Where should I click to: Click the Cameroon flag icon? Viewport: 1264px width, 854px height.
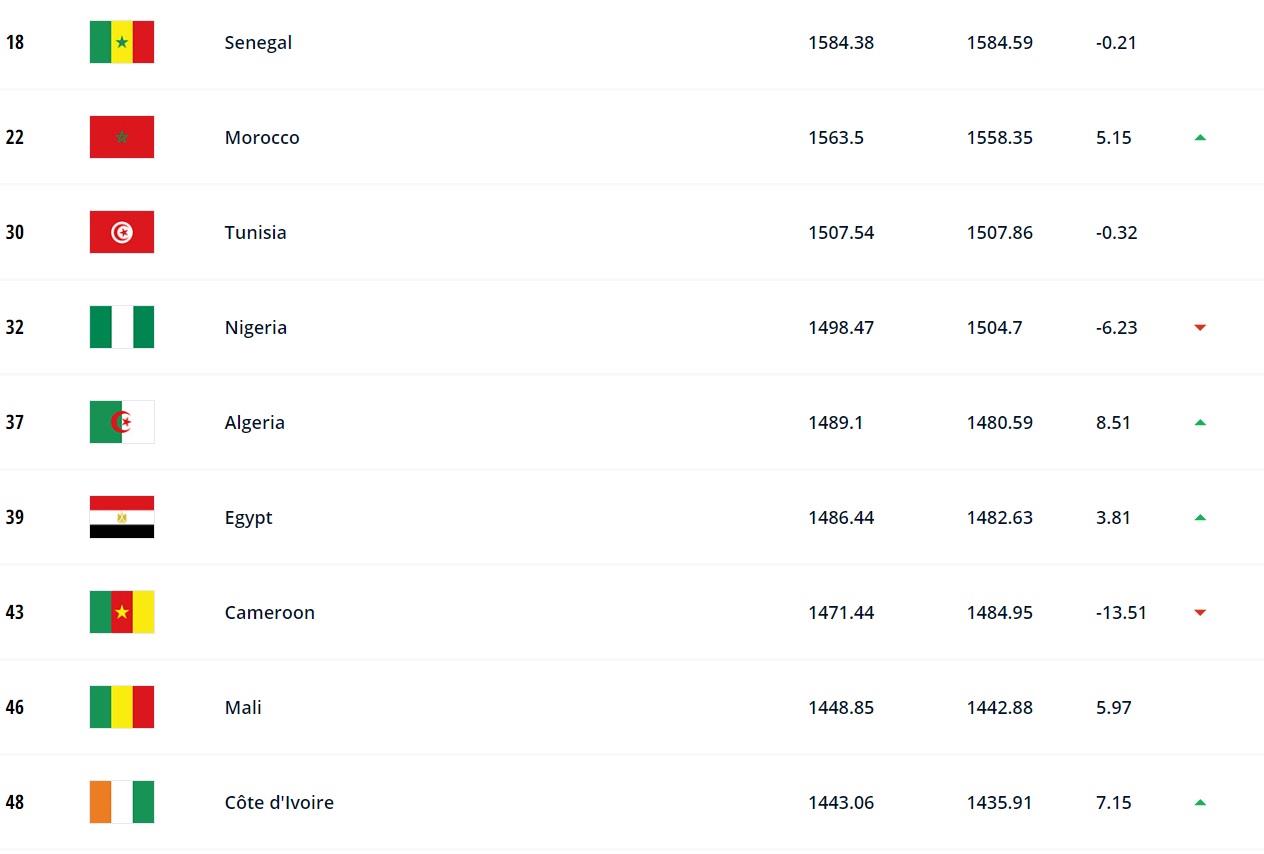(x=122, y=612)
